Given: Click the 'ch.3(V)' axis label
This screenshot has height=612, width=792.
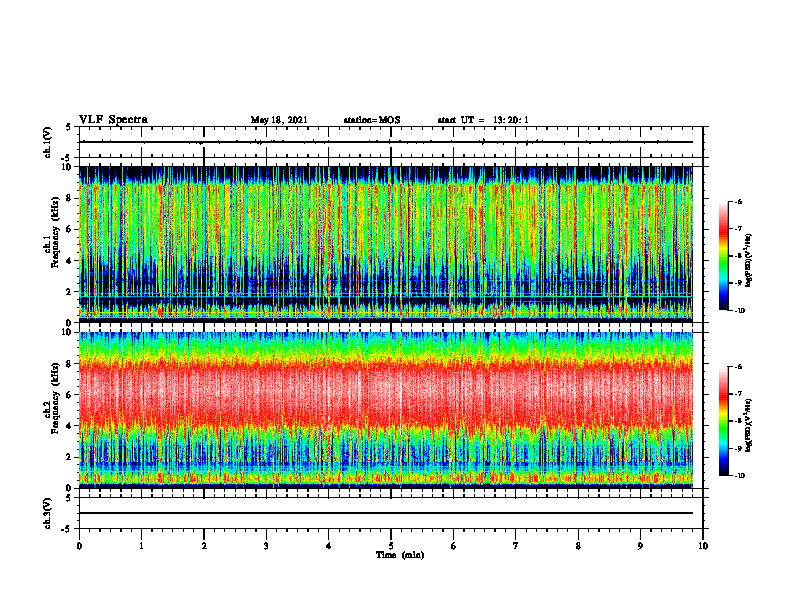Looking at the screenshot, I should pyautogui.click(x=48, y=513).
